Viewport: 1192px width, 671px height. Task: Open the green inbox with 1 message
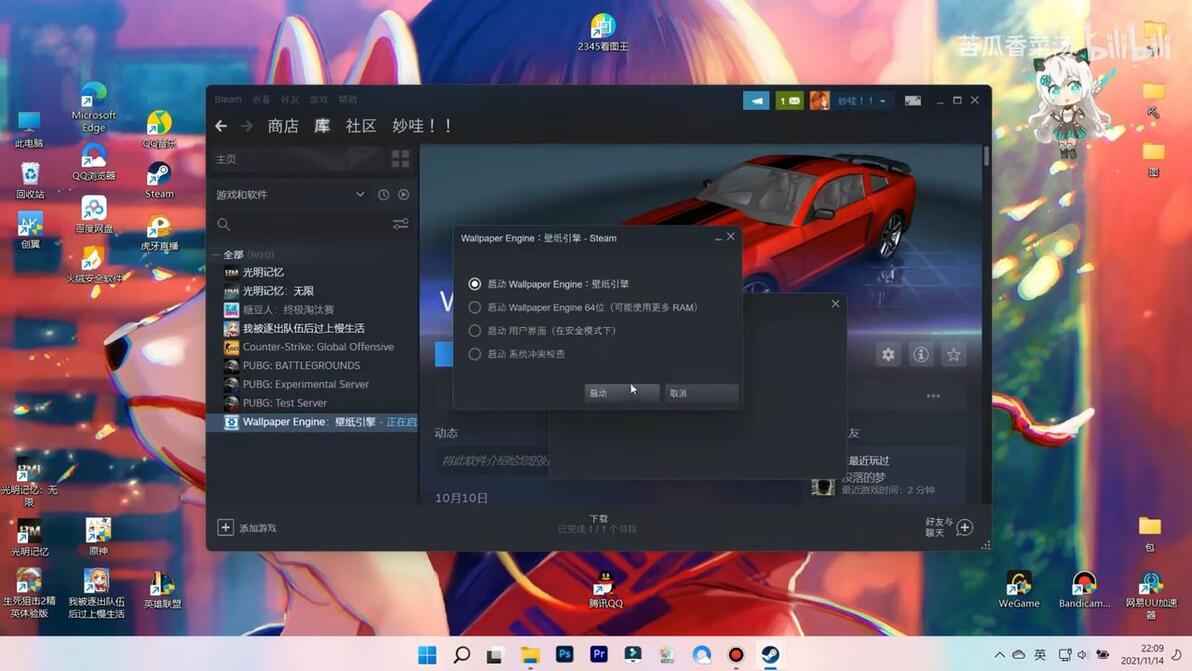789,100
